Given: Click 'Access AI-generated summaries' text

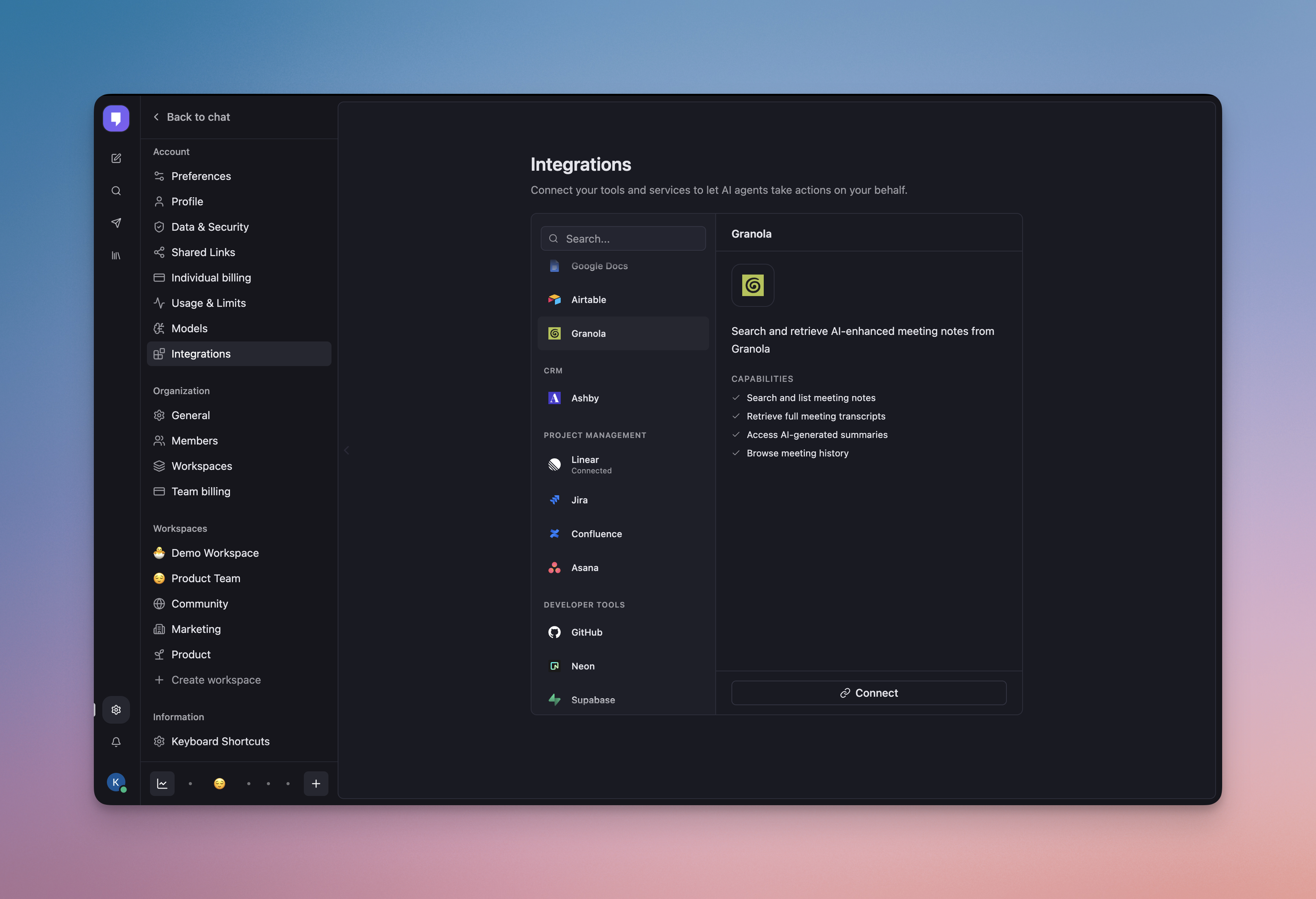Looking at the screenshot, I should click(x=817, y=435).
